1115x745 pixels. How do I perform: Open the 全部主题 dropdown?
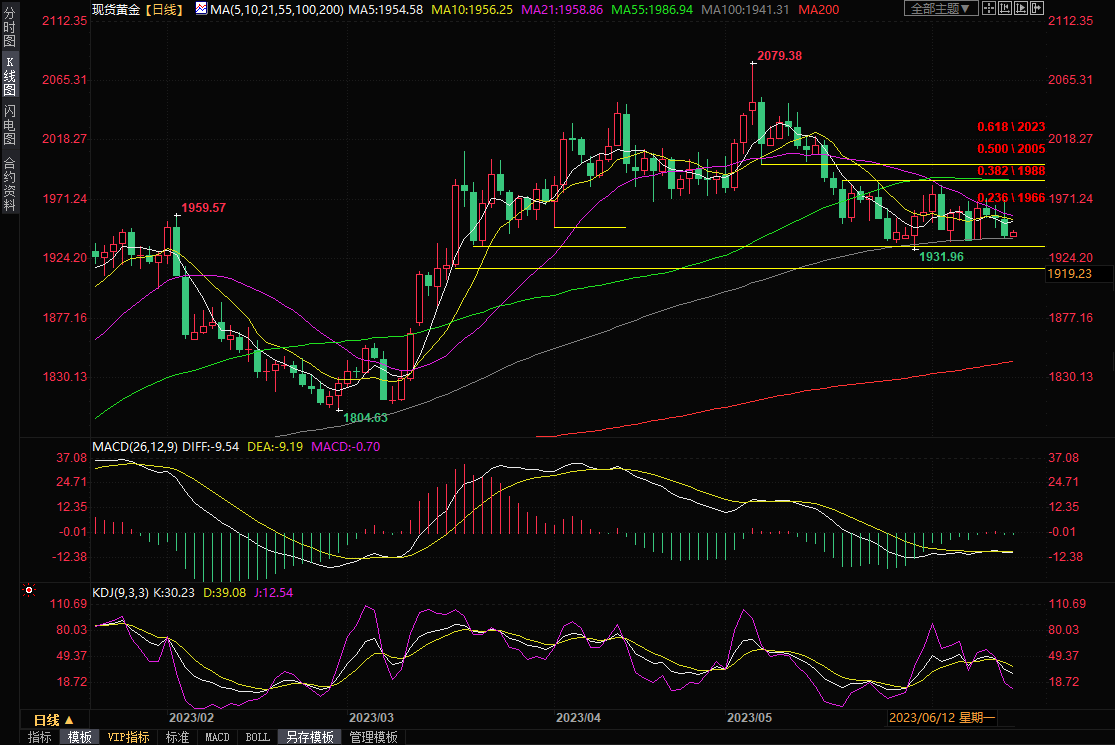pos(944,8)
